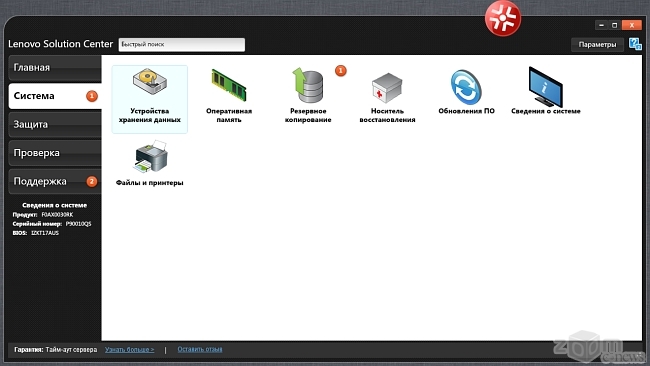Follow the Узнать больше link
The image size is (650, 366).
click(129, 349)
